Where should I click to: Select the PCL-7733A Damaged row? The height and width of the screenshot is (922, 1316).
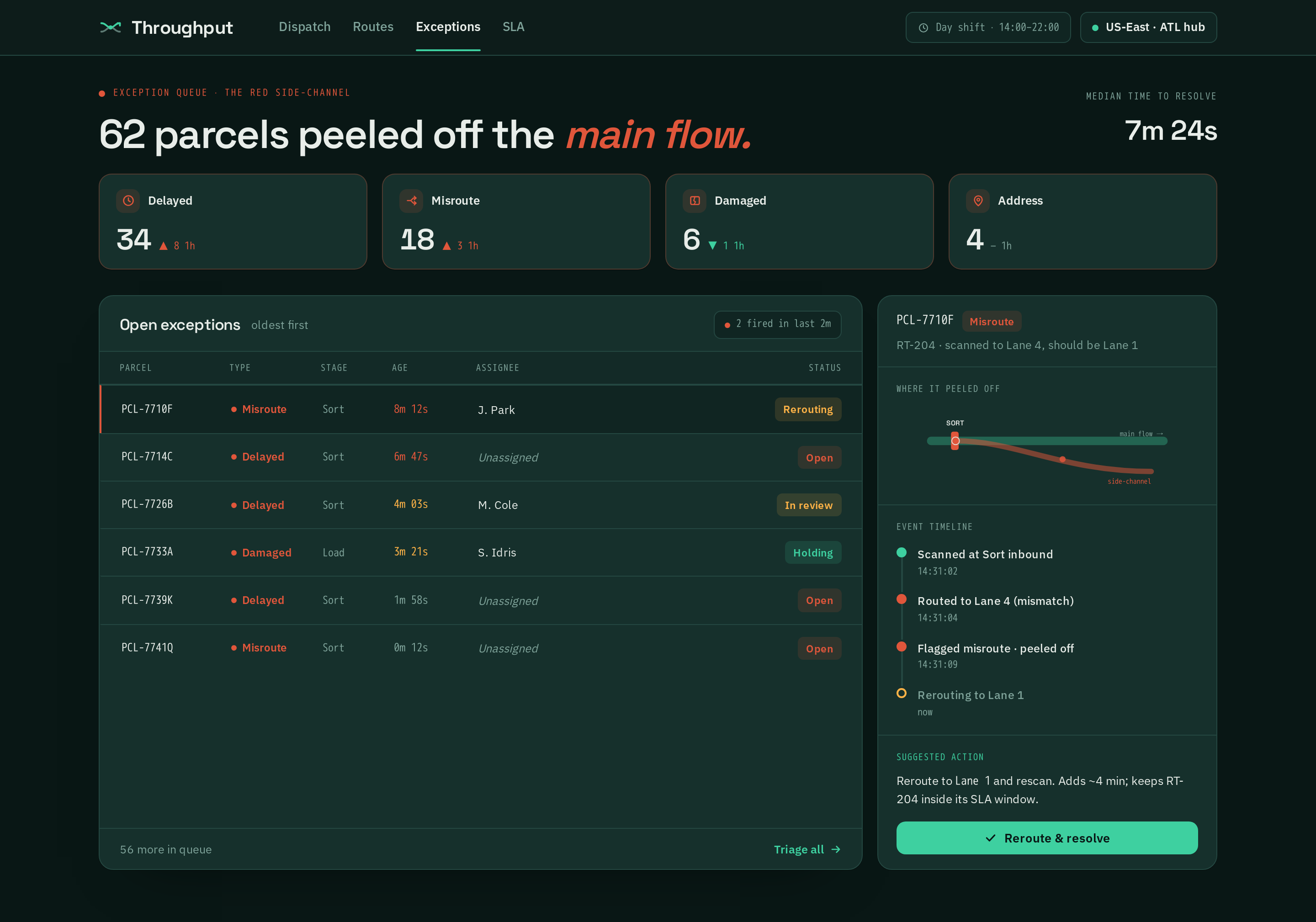480,552
